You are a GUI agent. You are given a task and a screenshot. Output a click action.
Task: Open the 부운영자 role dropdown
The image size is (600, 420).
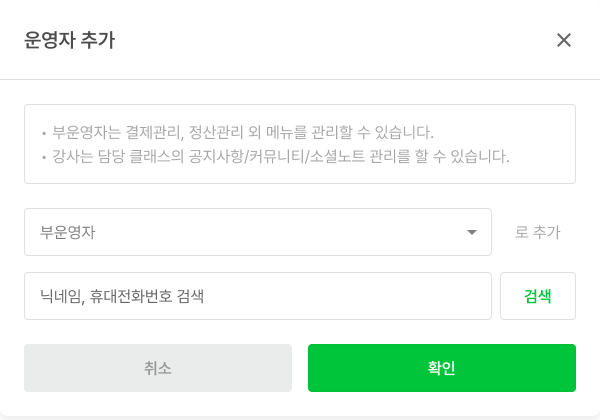[257, 232]
